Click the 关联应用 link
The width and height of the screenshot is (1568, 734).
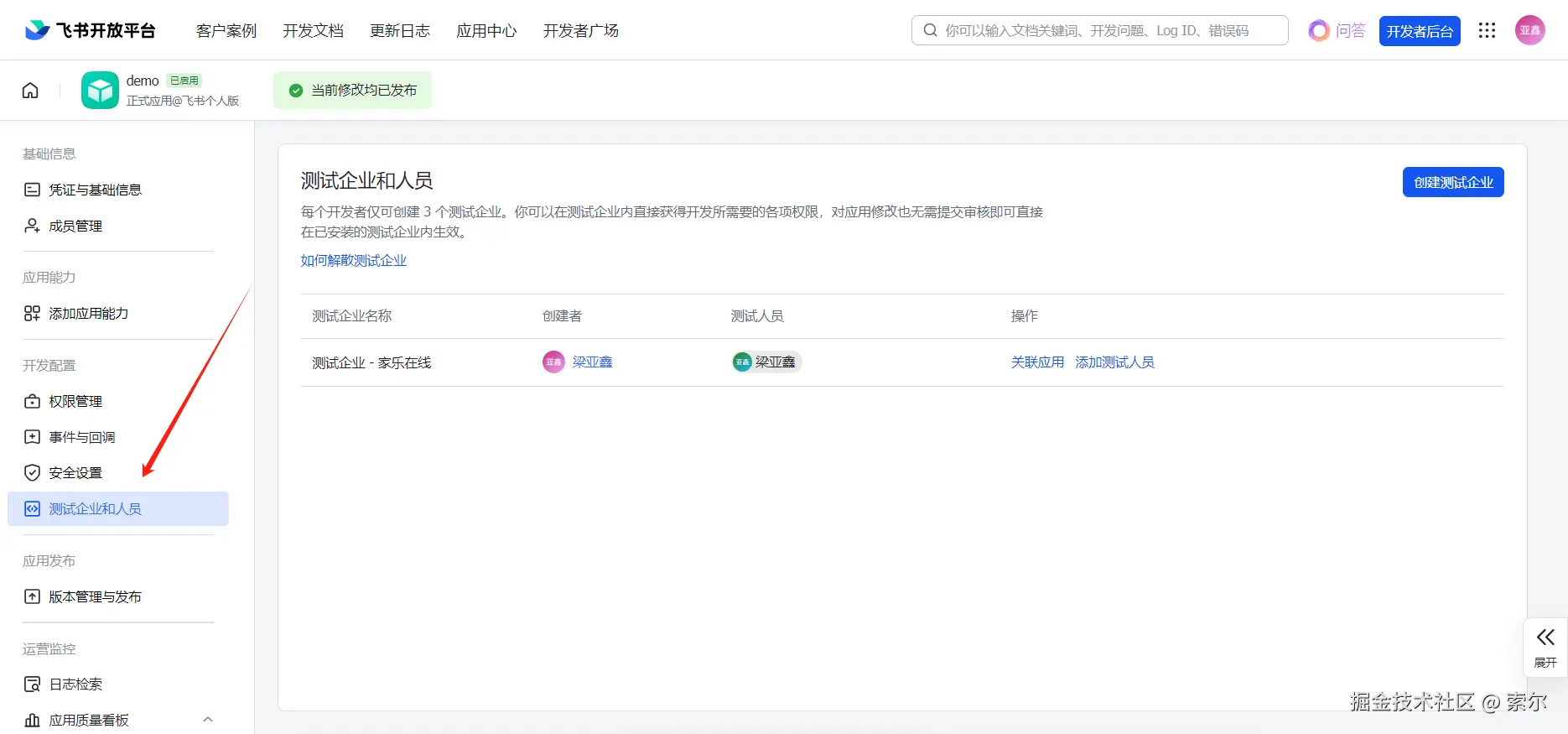click(1037, 362)
